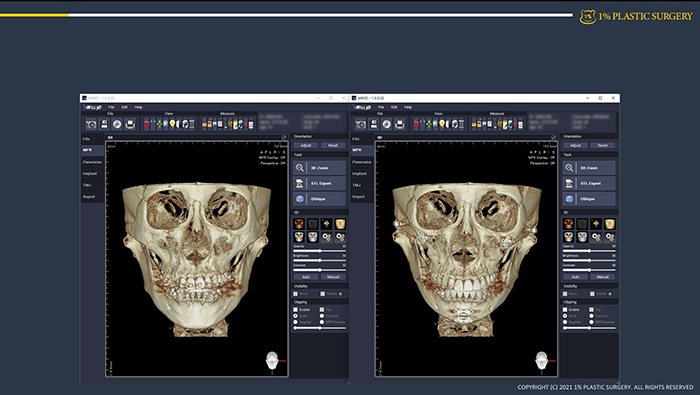Select golden tooth rendering preset in left window
Screen dimensions: 700x395
pyautogui.click(x=340, y=224)
